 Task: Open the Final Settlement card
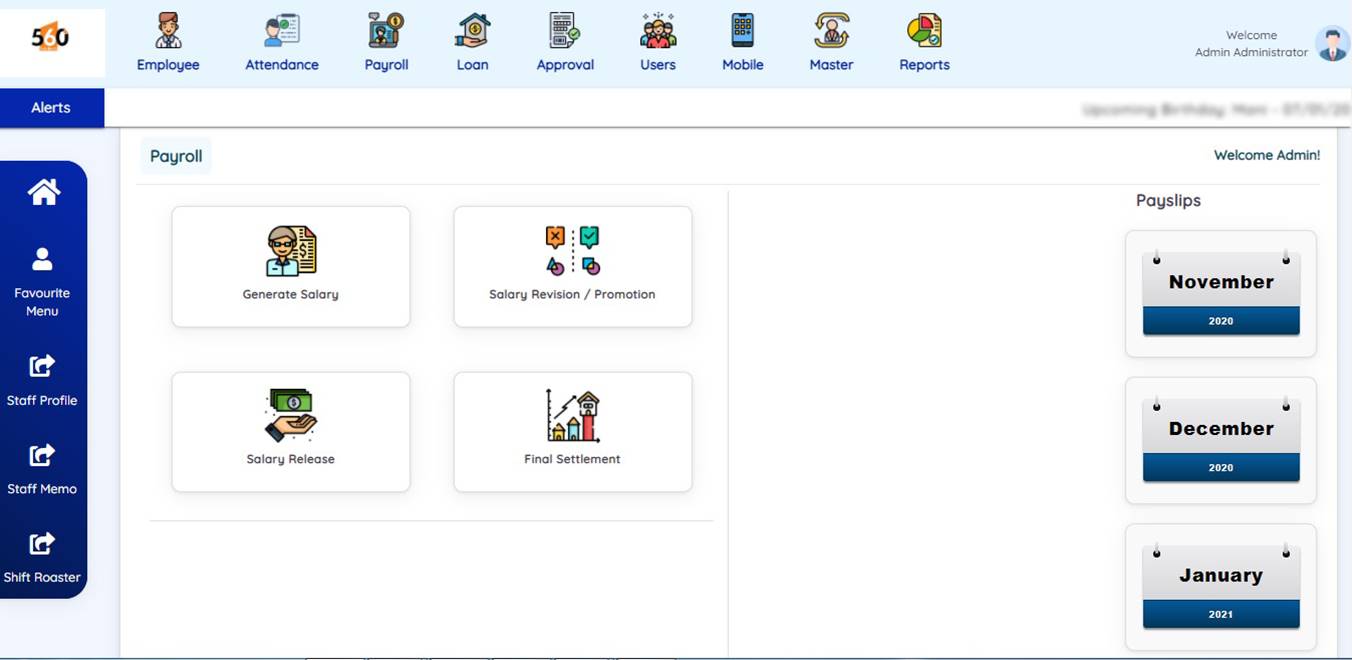tap(573, 432)
